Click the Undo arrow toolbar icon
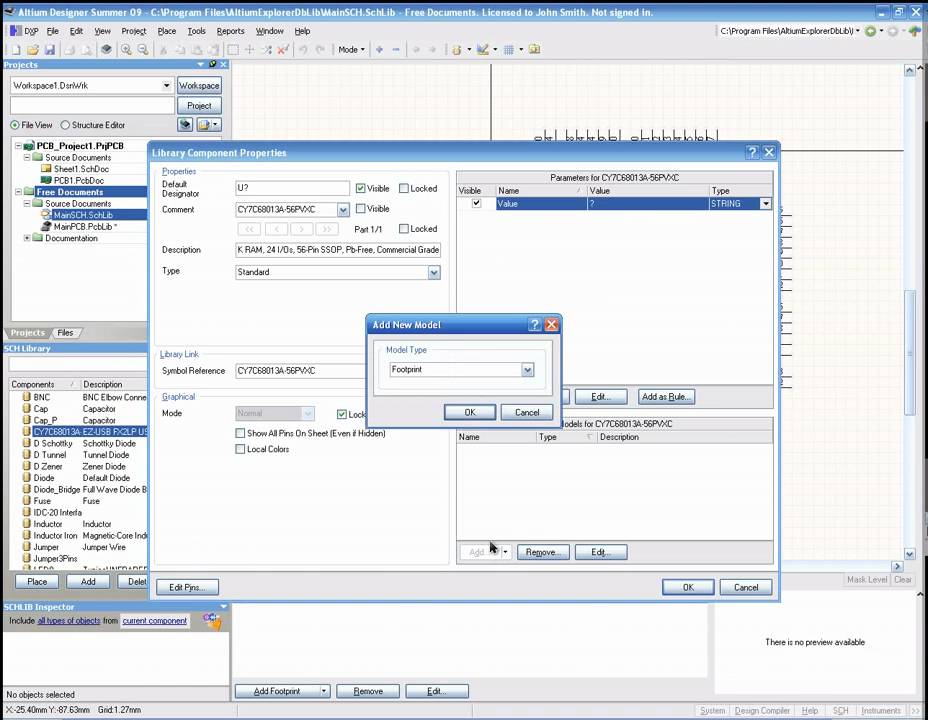 (x=303, y=50)
